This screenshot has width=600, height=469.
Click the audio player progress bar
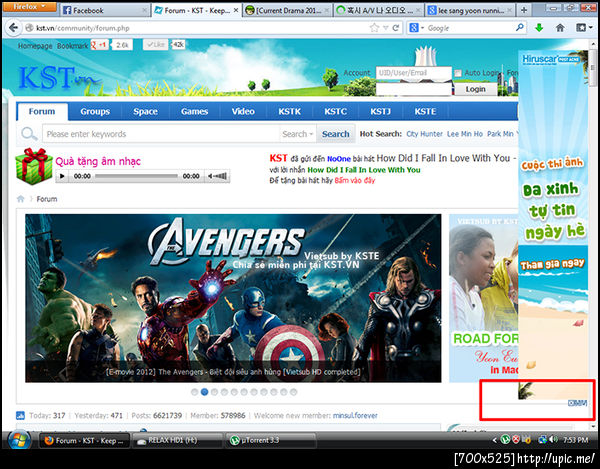pyautogui.click(x=137, y=176)
